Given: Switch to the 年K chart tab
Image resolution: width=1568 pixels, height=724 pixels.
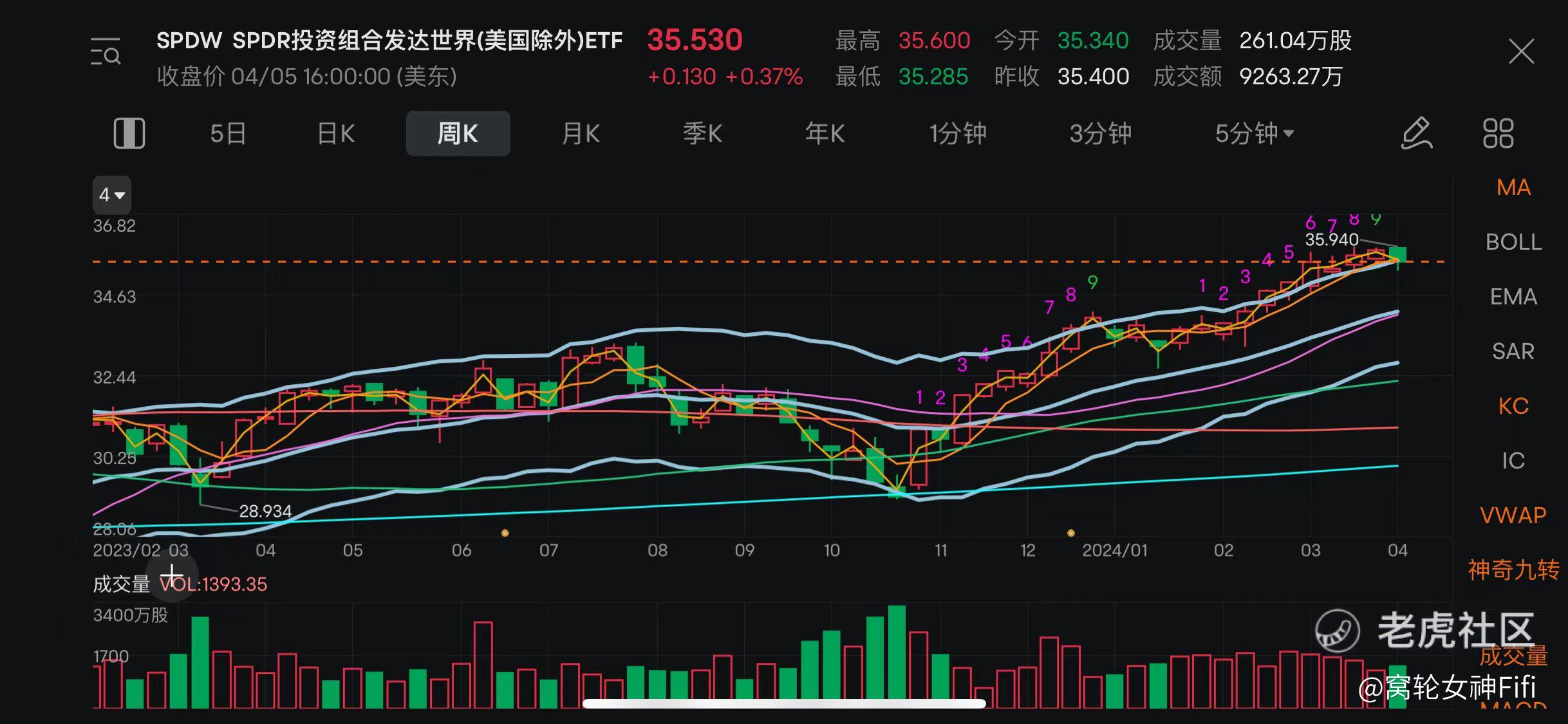Looking at the screenshot, I should tap(825, 134).
